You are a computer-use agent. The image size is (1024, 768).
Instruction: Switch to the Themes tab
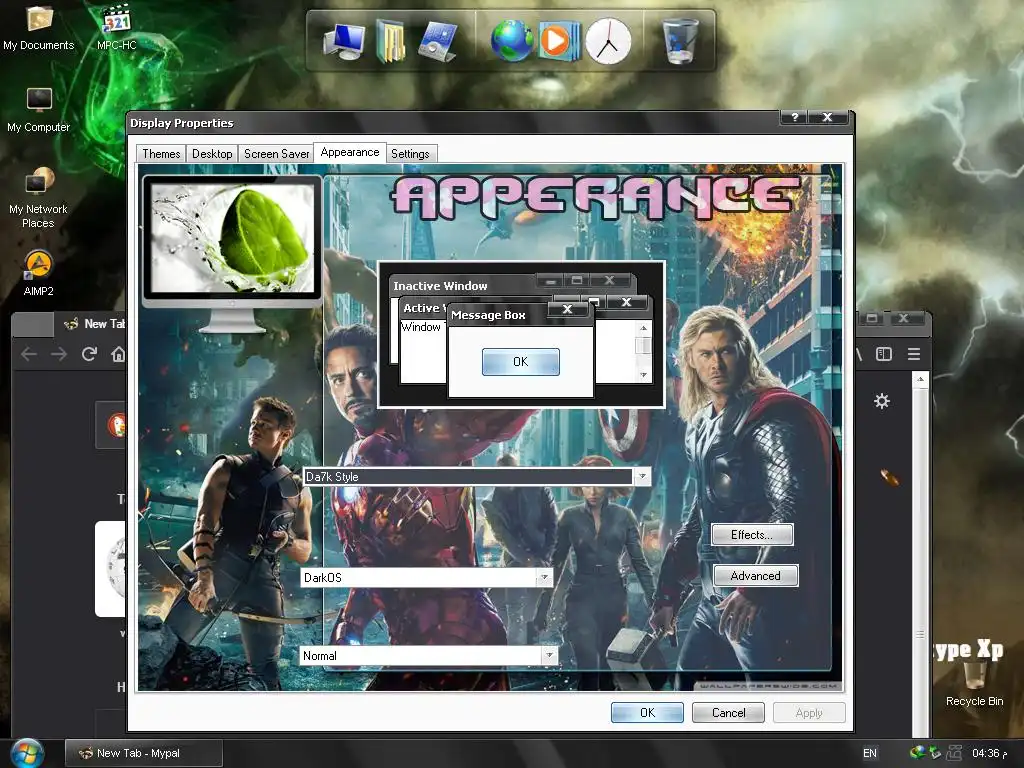(x=161, y=153)
